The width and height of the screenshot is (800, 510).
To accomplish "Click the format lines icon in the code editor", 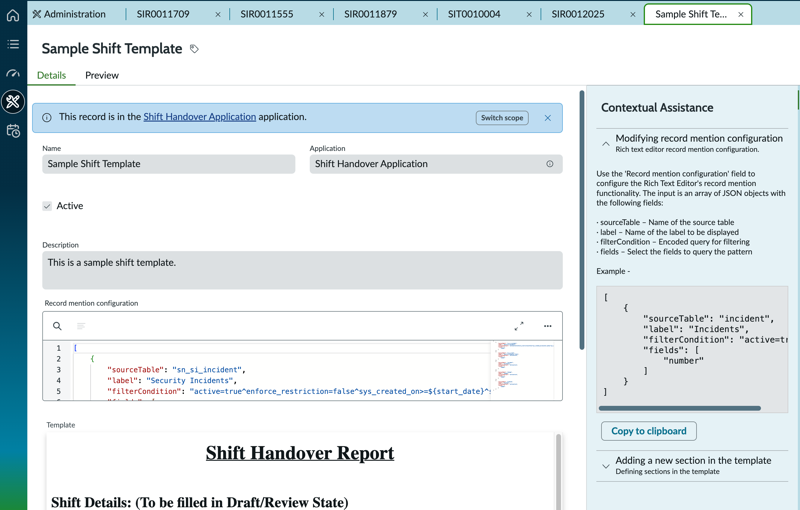I will click(x=81, y=326).
